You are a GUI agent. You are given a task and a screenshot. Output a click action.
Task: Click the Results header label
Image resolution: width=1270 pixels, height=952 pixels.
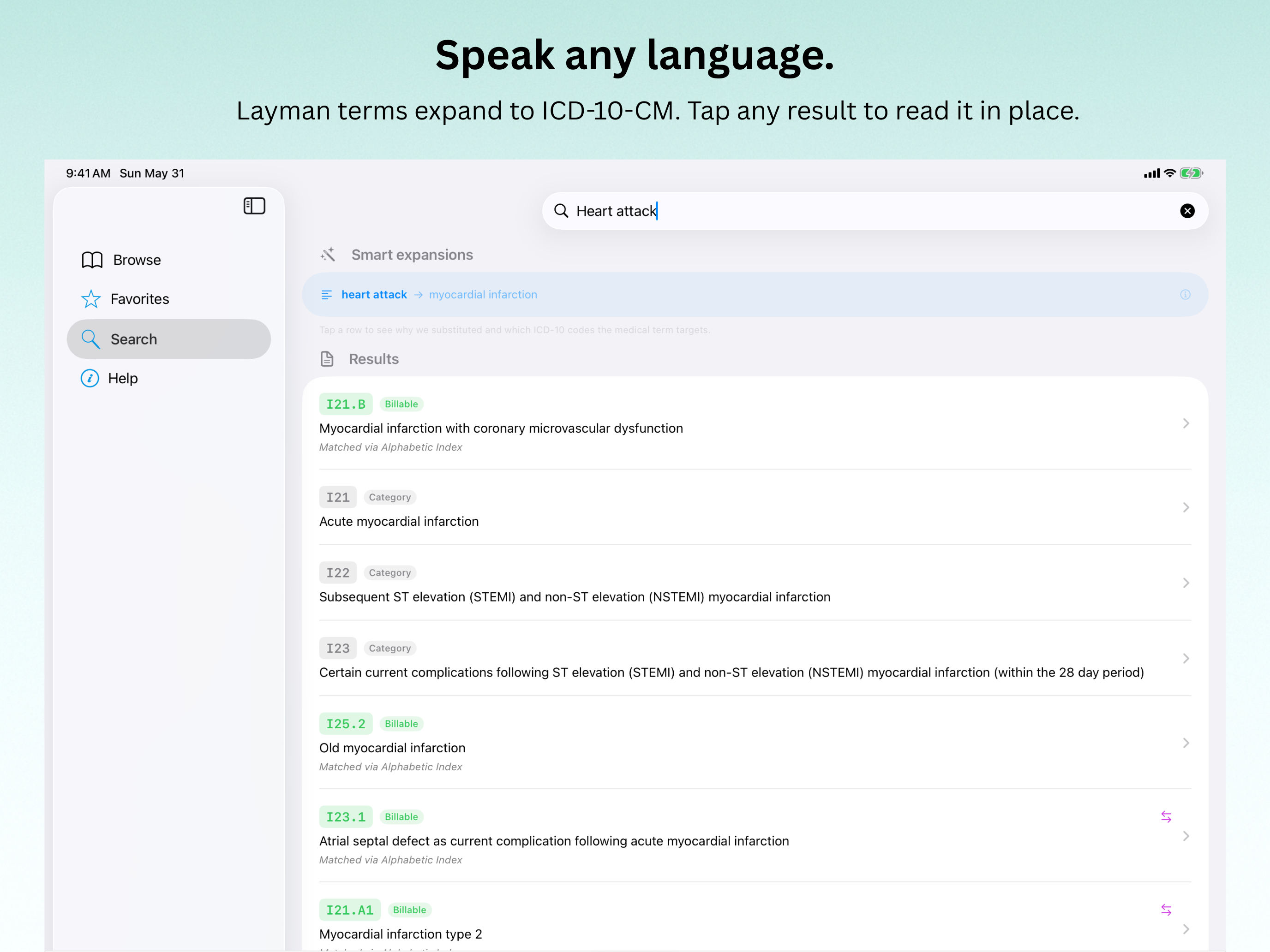[x=374, y=359]
